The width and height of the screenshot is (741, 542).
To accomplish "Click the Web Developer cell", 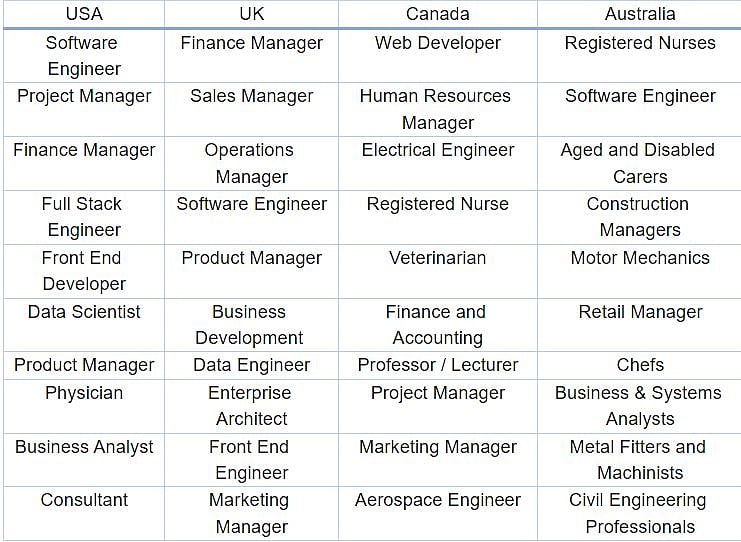I will (437, 43).
